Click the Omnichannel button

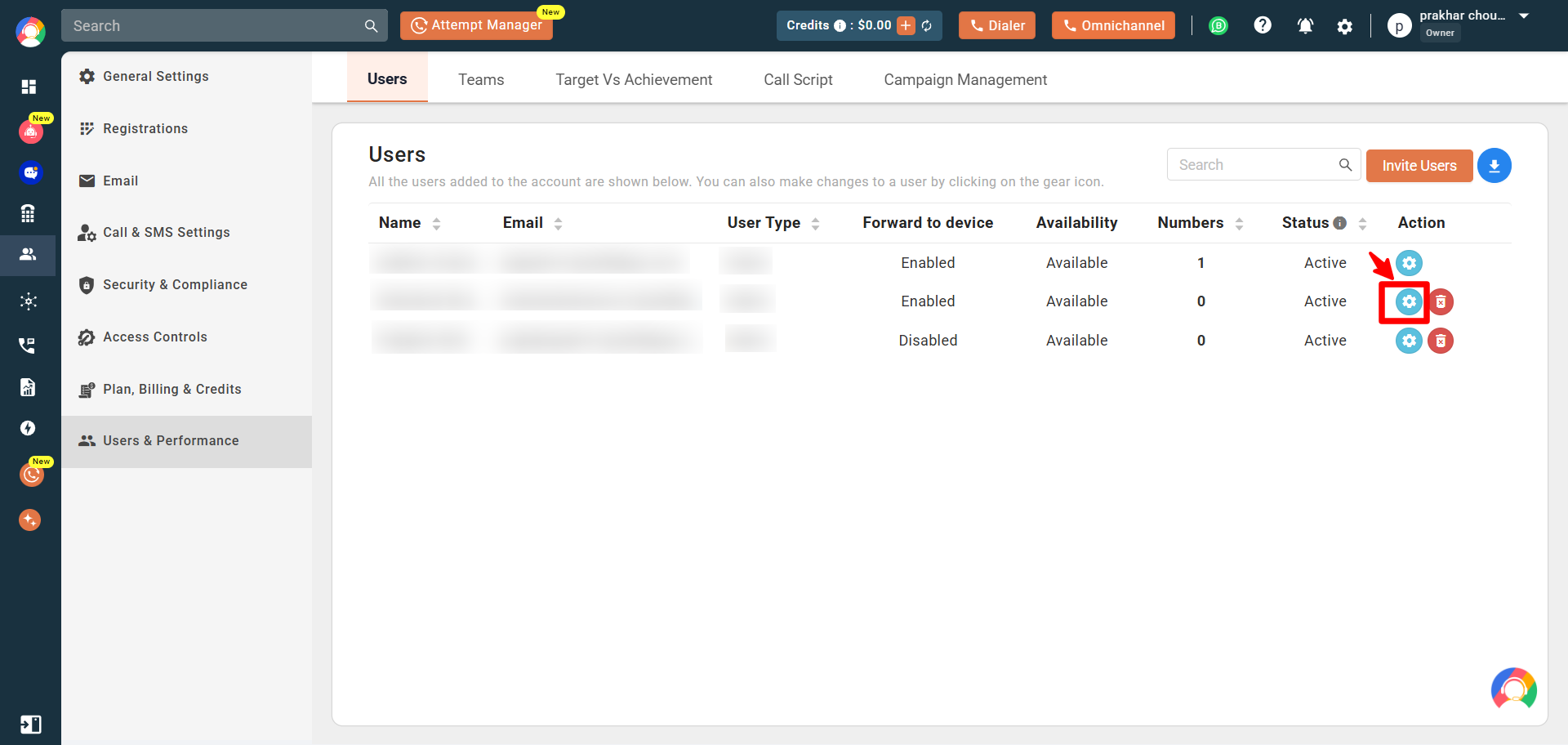tap(1114, 25)
